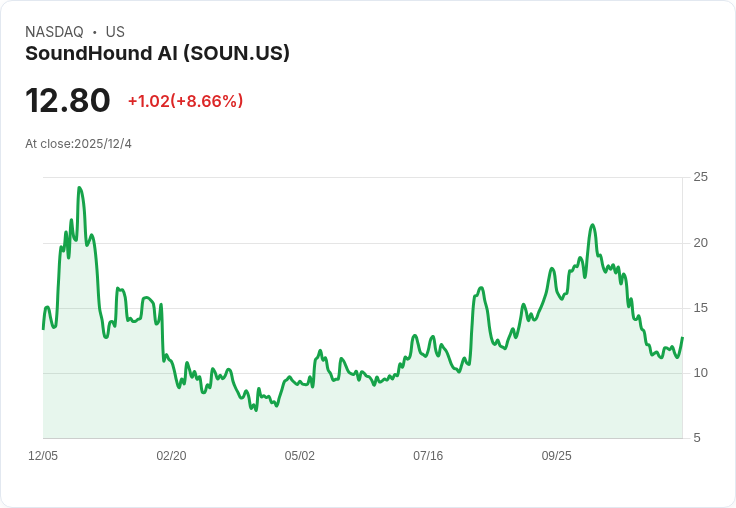736x508 pixels.
Task: Click the red +1.02(+8.66%) change value
Action: (185, 101)
